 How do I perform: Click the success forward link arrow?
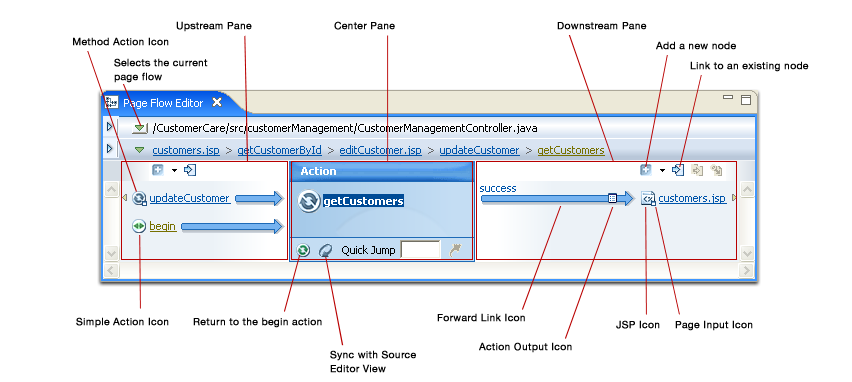557,199
